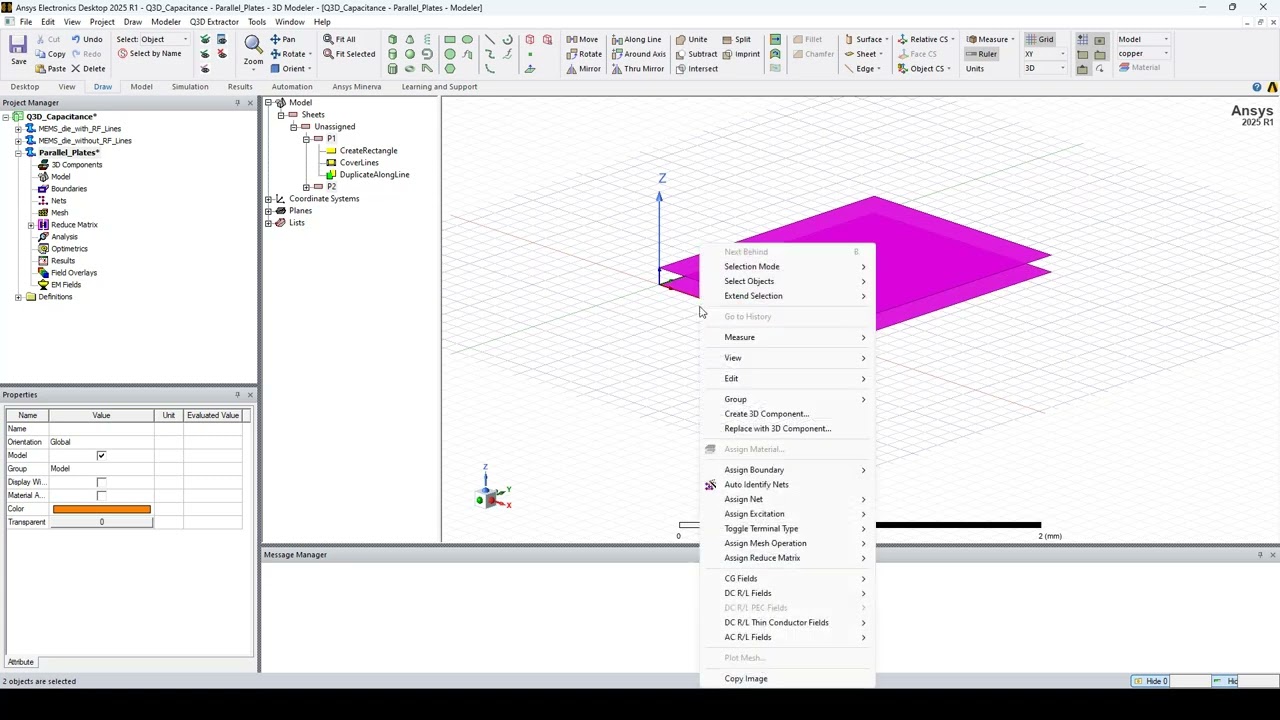1280x720 pixels.
Task: Select the Draw ellipse tool icon
Action: click(467, 39)
